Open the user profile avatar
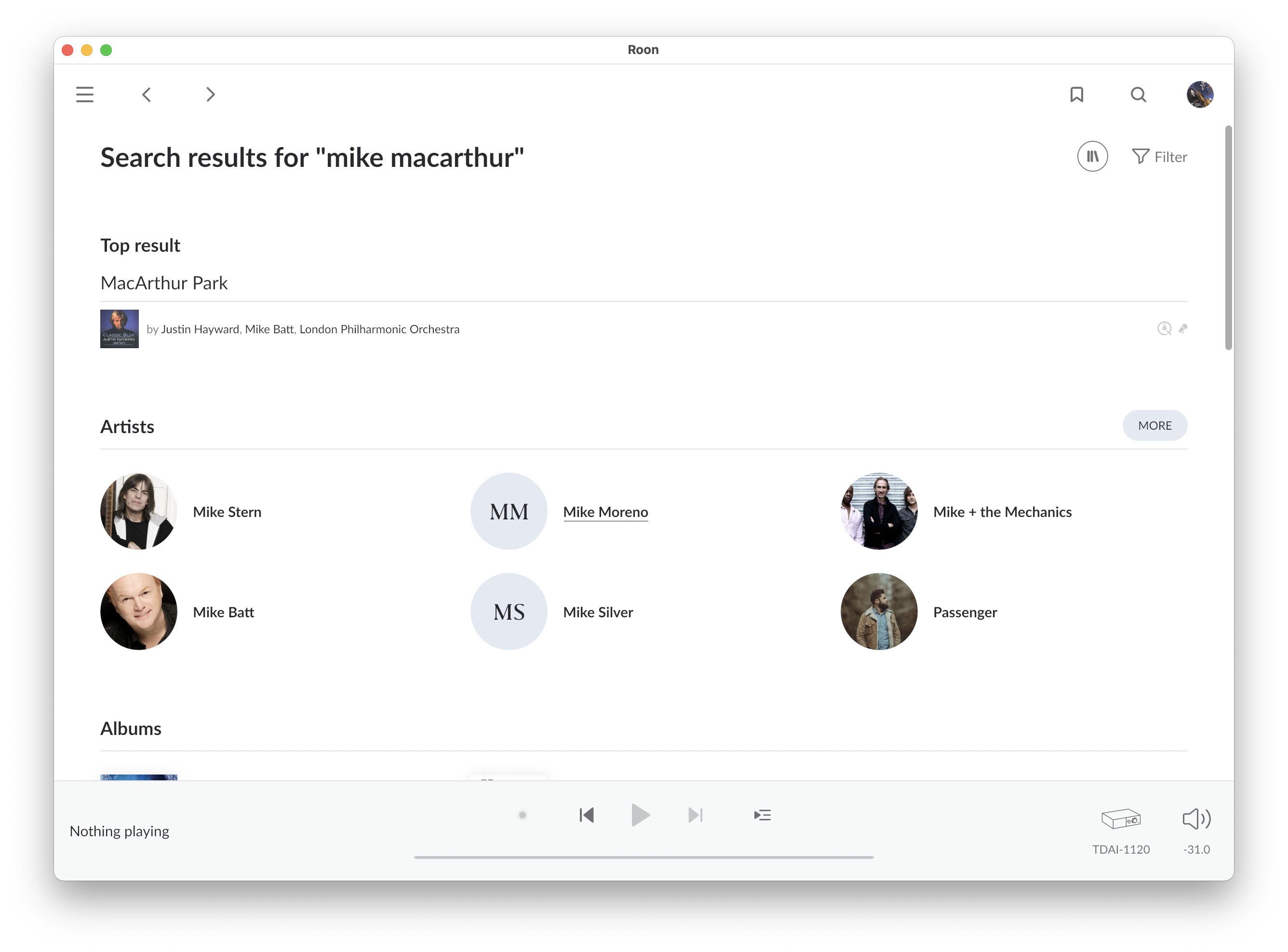The height and width of the screenshot is (952, 1288). point(1200,95)
